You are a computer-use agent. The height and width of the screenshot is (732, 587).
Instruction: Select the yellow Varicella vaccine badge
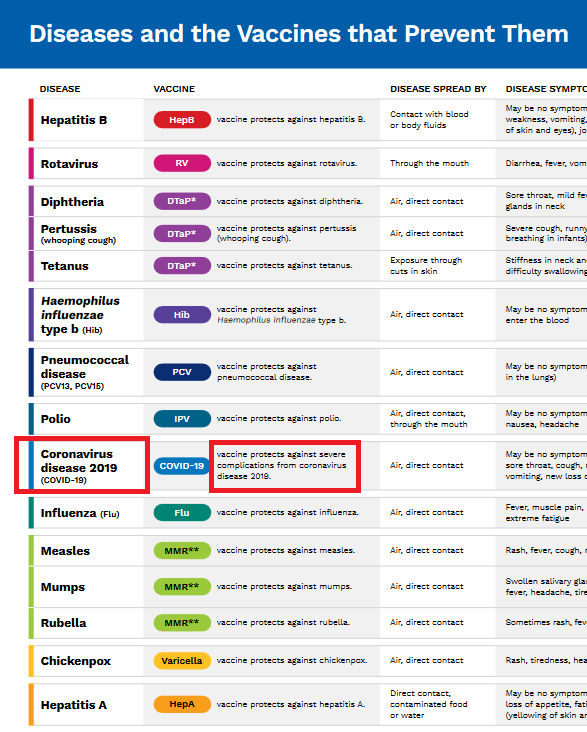(x=182, y=661)
